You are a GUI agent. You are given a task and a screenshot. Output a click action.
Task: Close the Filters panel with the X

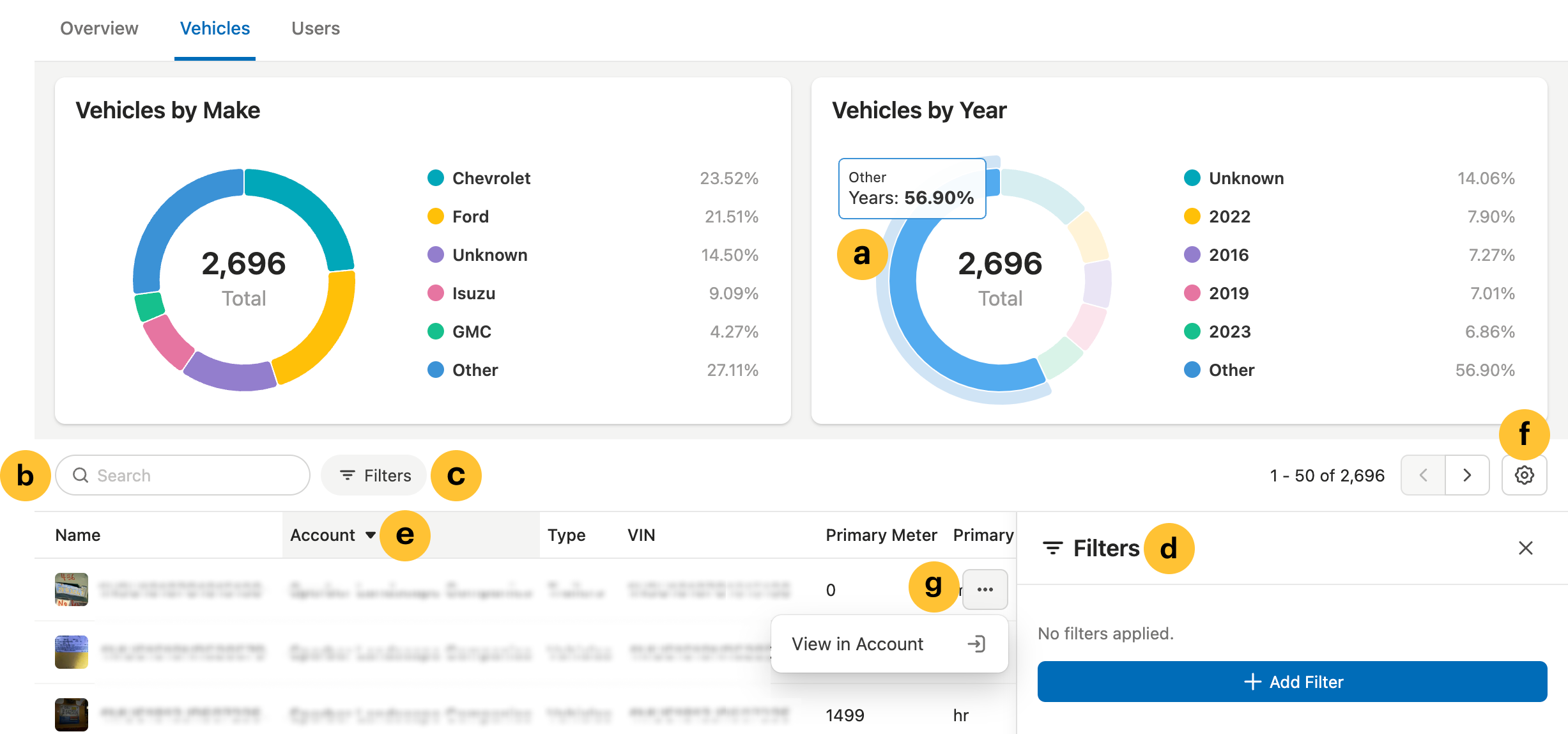click(1526, 548)
